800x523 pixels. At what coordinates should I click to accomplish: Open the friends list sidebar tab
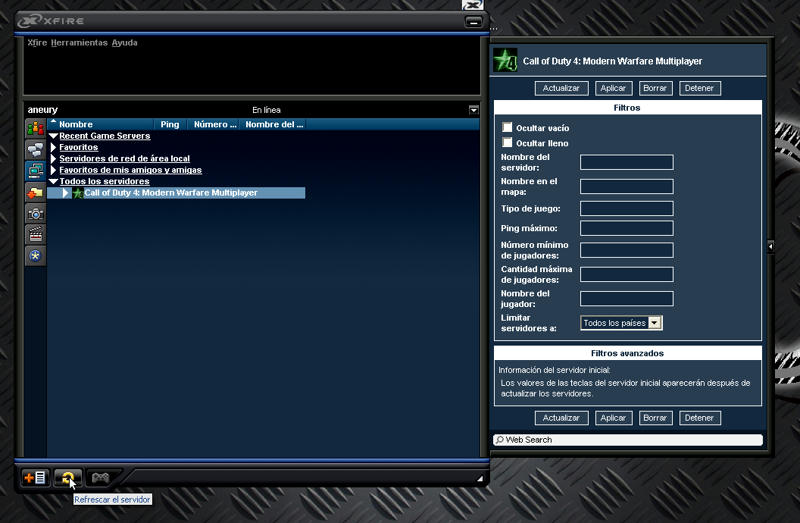(35, 129)
